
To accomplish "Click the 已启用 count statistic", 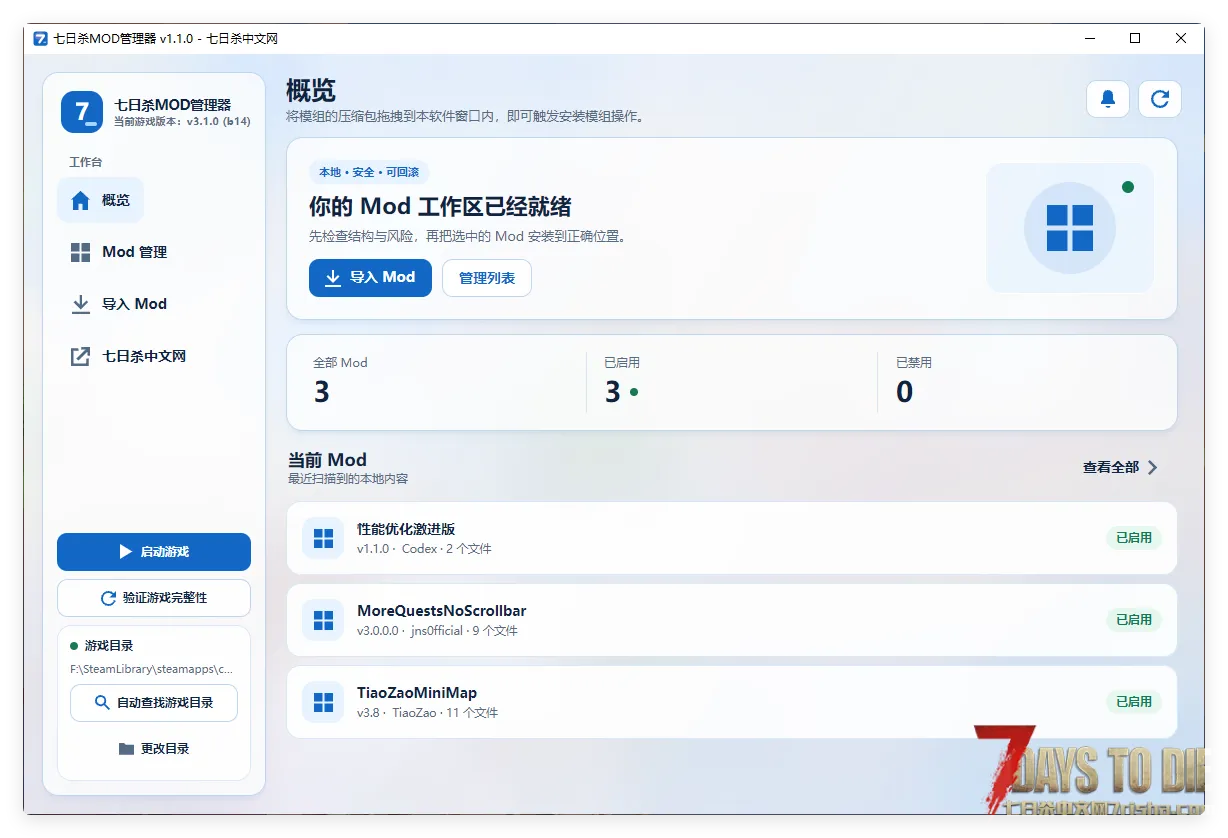I will pyautogui.click(x=732, y=382).
